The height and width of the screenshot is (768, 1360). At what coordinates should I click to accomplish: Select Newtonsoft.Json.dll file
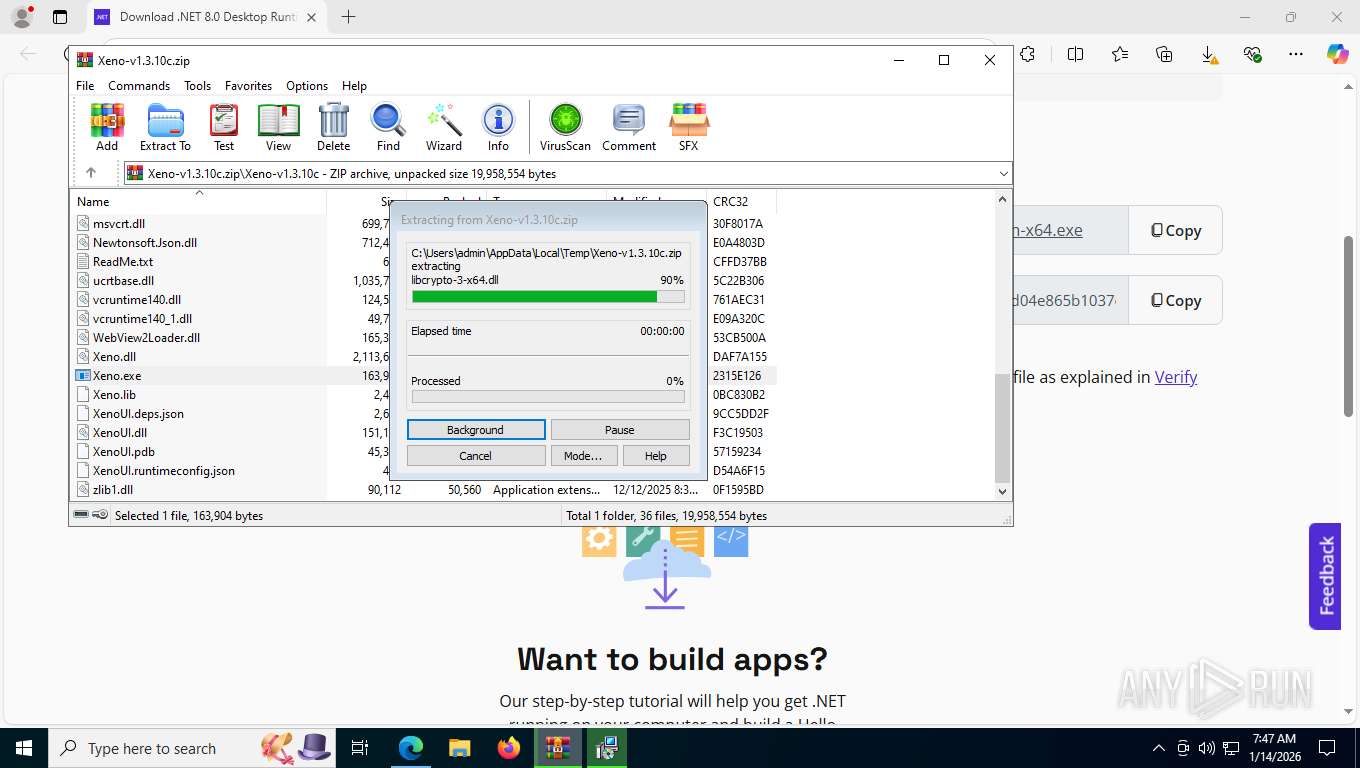click(x=145, y=243)
